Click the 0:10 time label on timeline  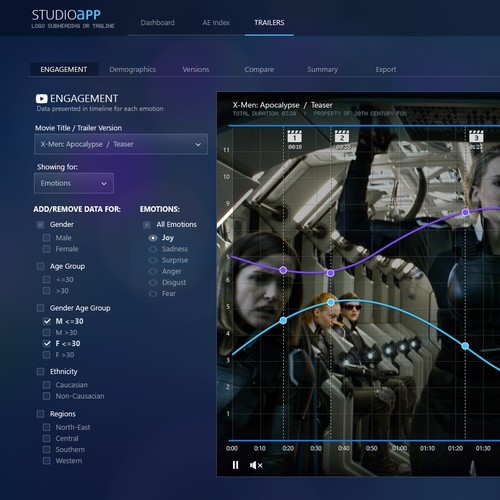(x=260, y=448)
